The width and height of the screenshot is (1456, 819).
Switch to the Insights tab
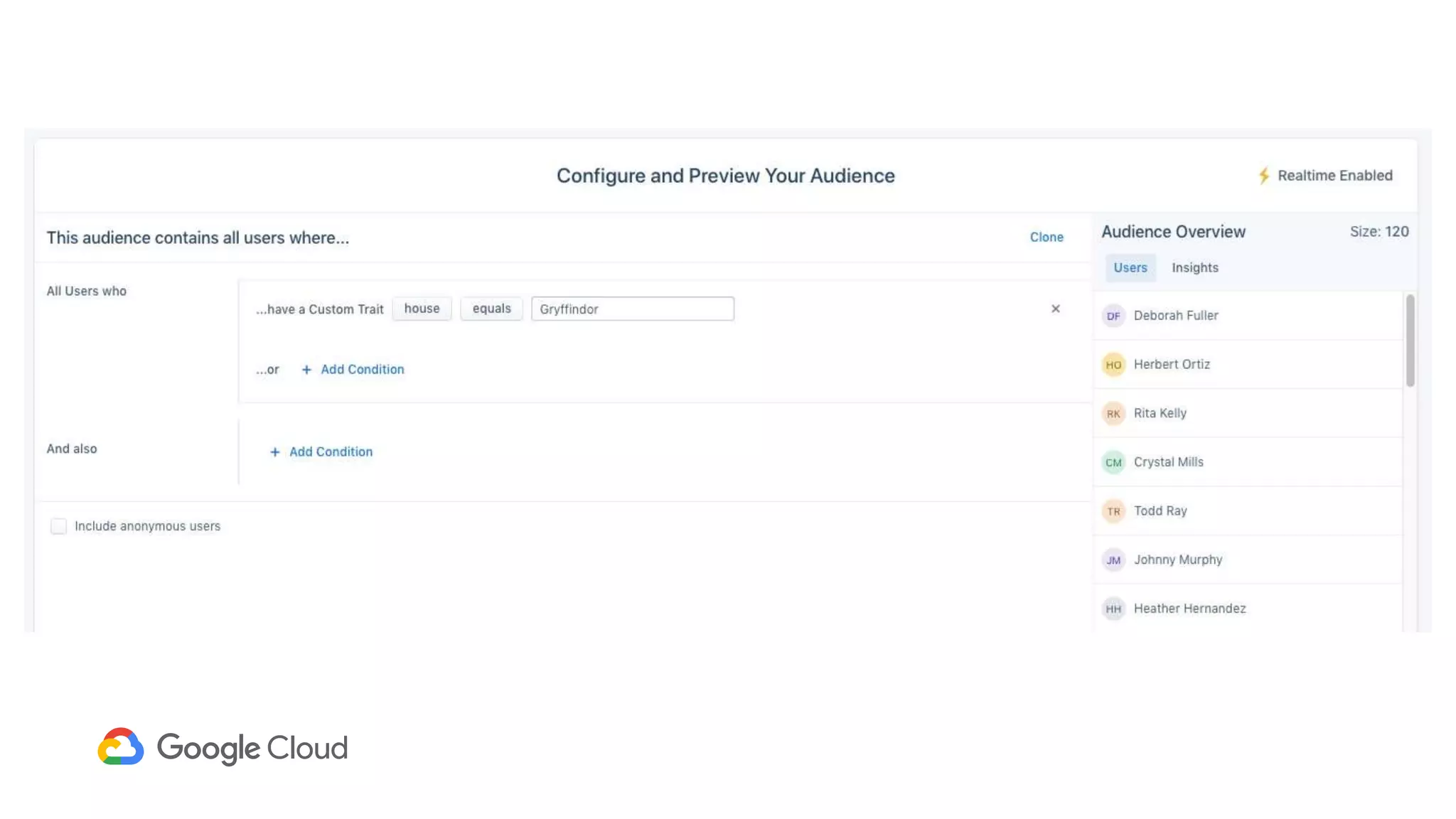tap(1194, 268)
